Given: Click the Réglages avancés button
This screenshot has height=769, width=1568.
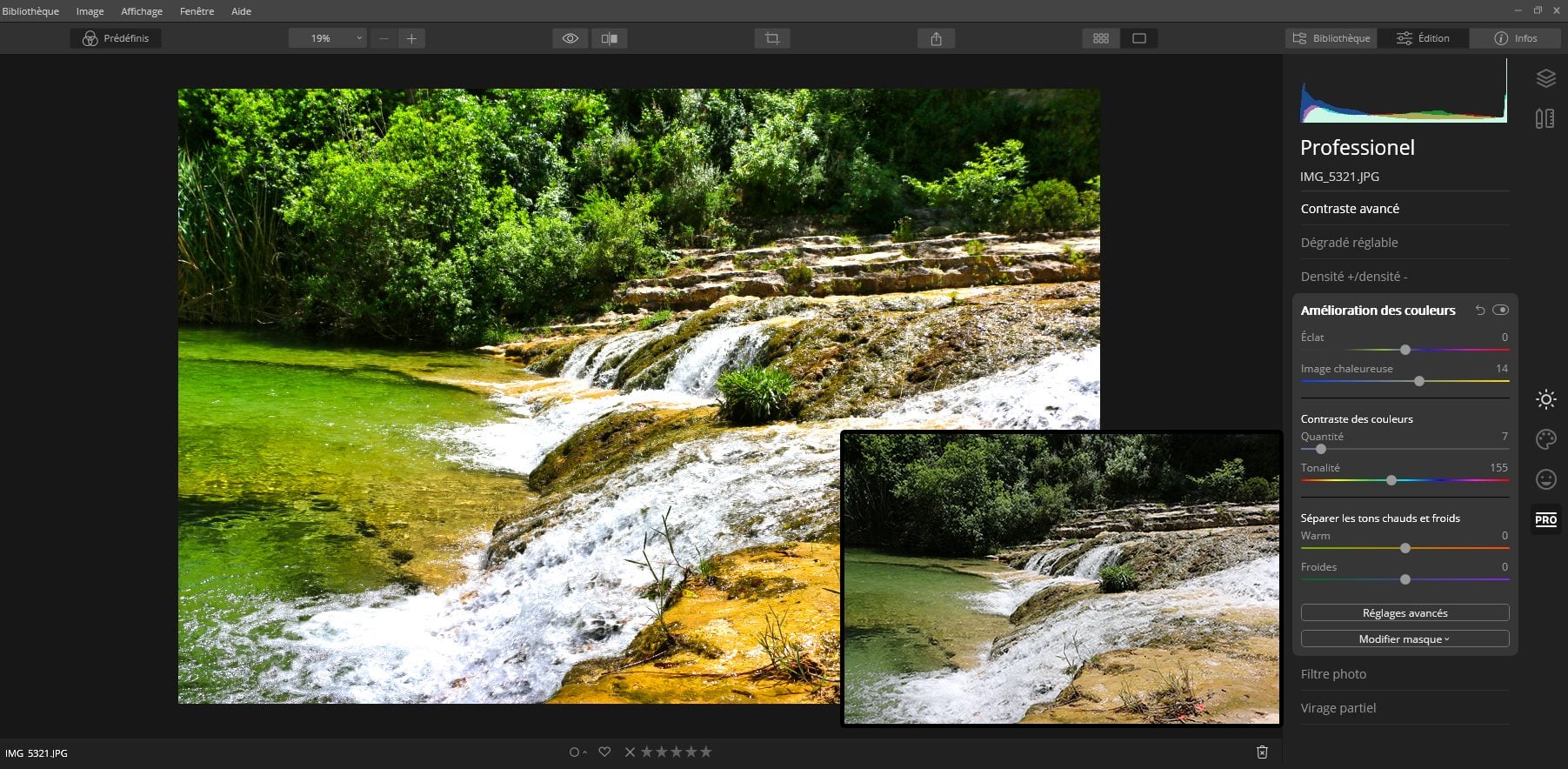Looking at the screenshot, I should [x=1405, y=613].
